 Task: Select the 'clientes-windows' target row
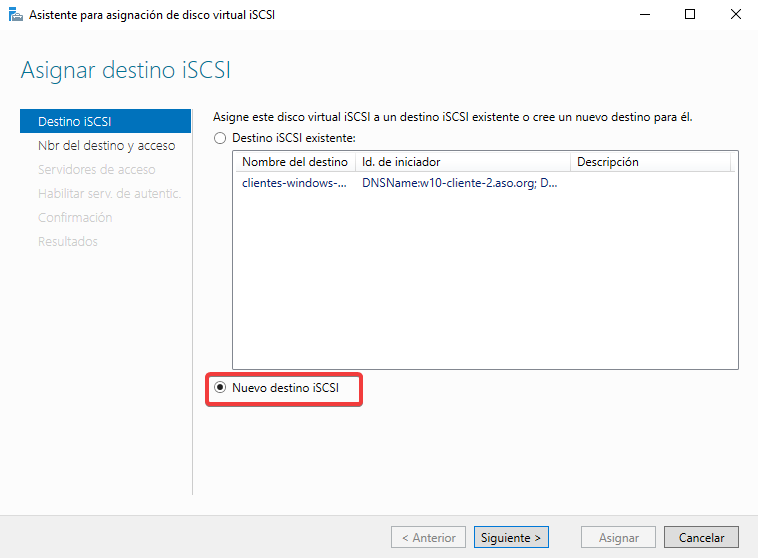296,183
